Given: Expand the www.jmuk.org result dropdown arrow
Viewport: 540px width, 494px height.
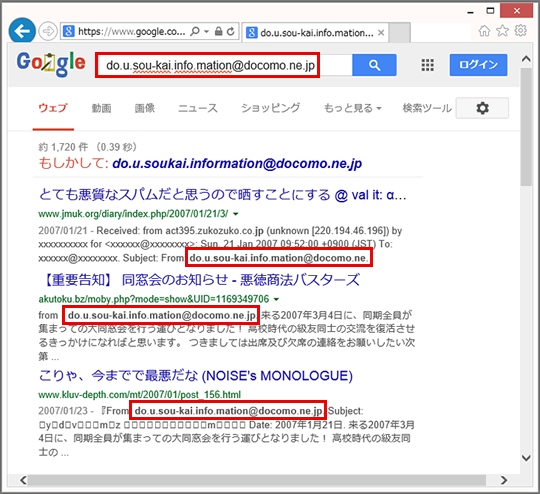Looking at the screenshot, I should pyautogui.click(x=236, y=214).
